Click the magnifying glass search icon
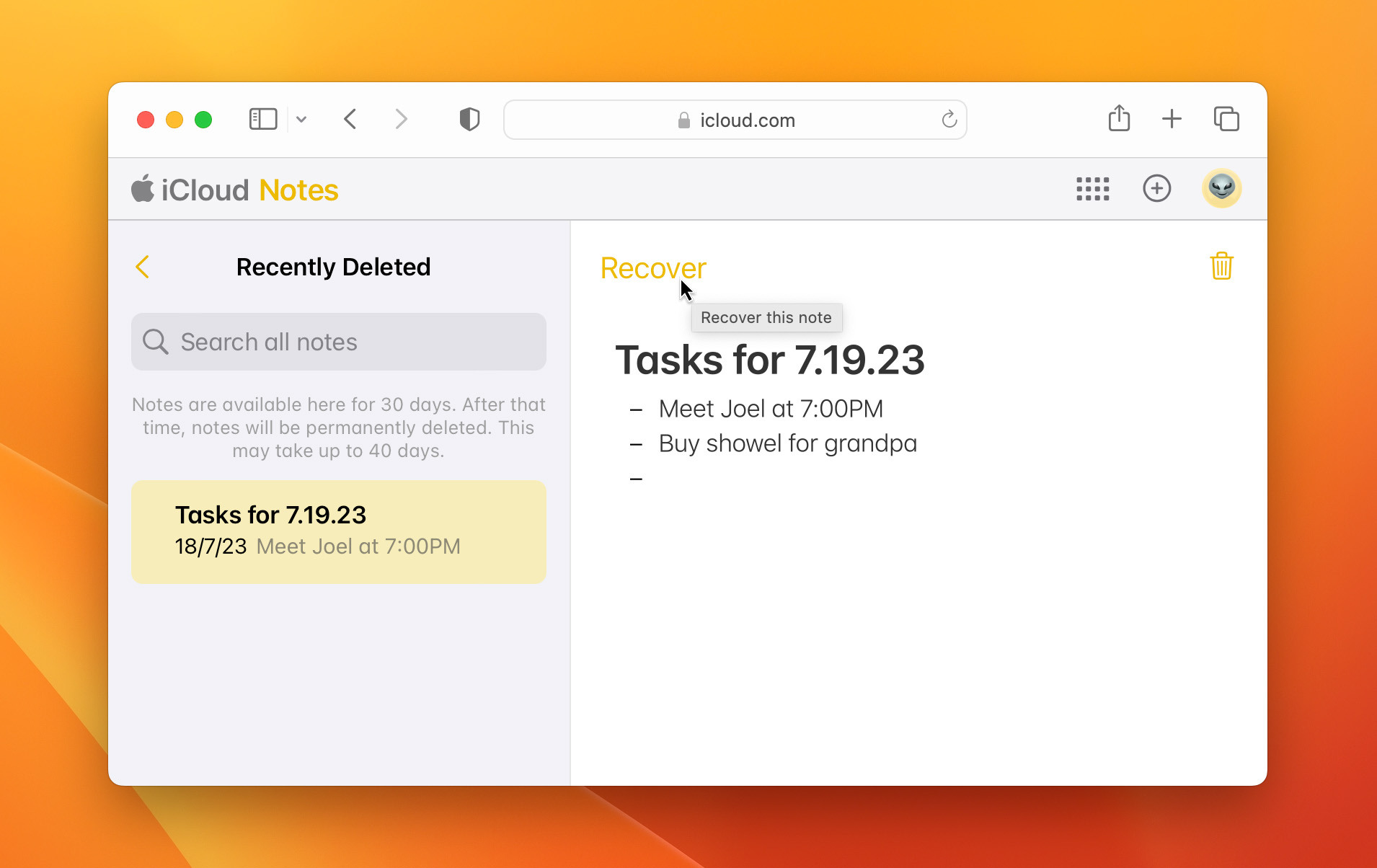 155,342
